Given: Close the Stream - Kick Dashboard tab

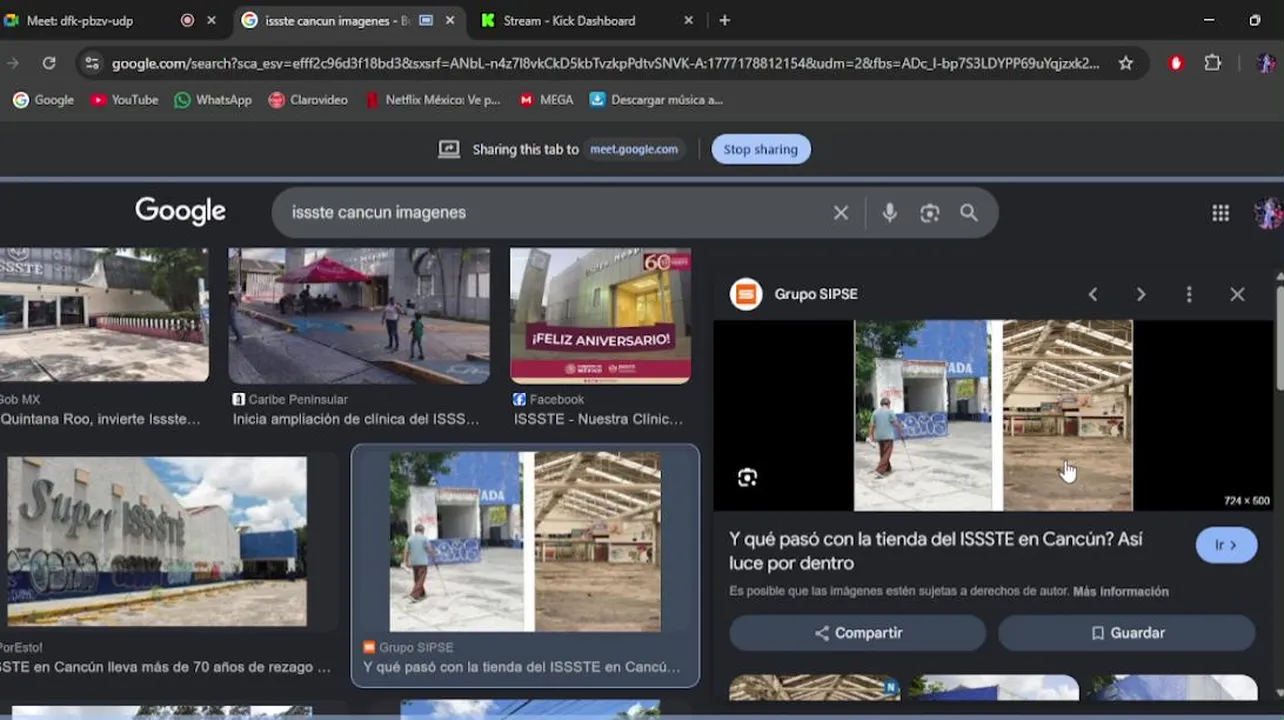Looking at the screenshot, I should tap(688, 20).
